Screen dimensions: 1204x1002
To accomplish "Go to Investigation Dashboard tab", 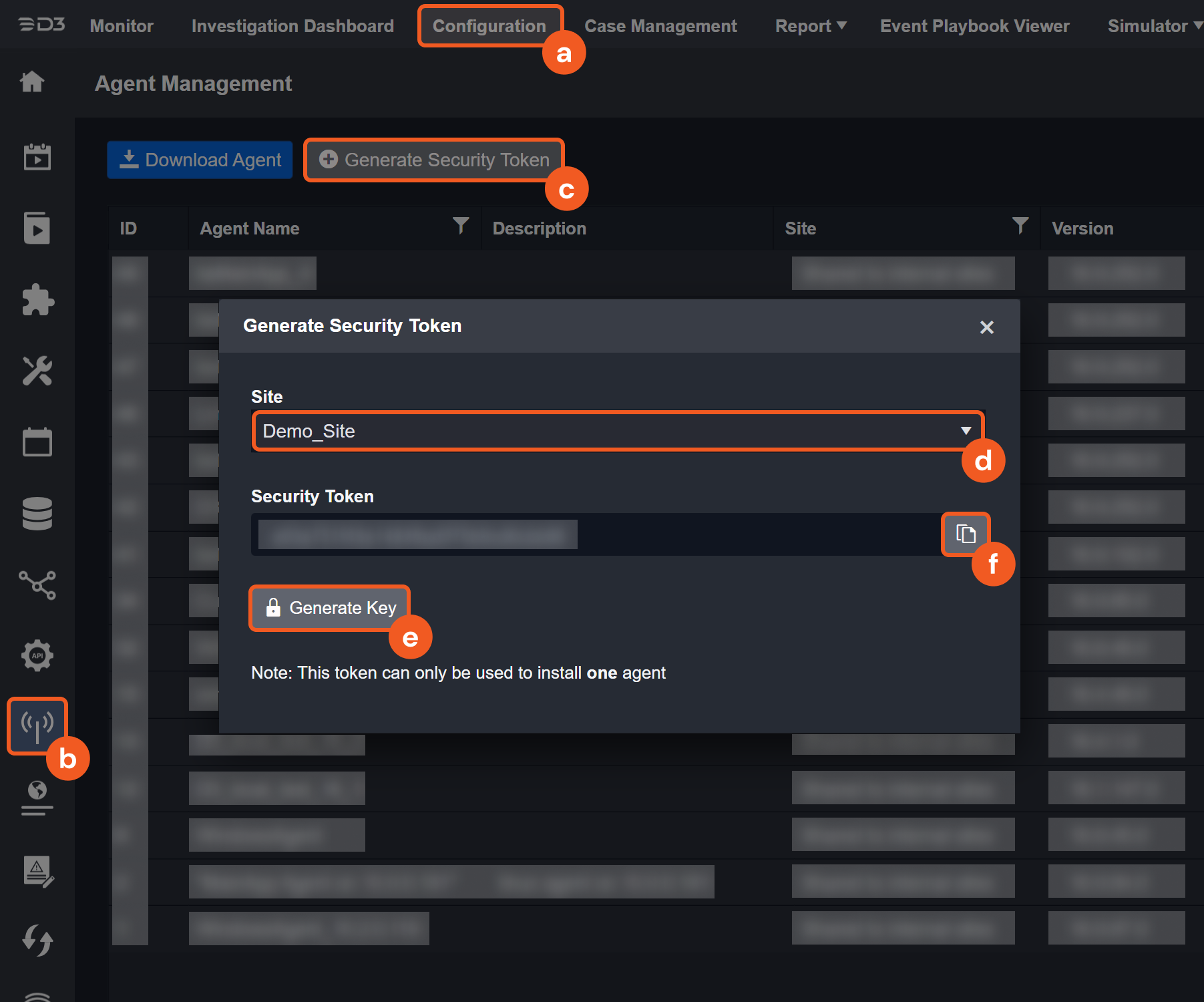I will (292, 26).
